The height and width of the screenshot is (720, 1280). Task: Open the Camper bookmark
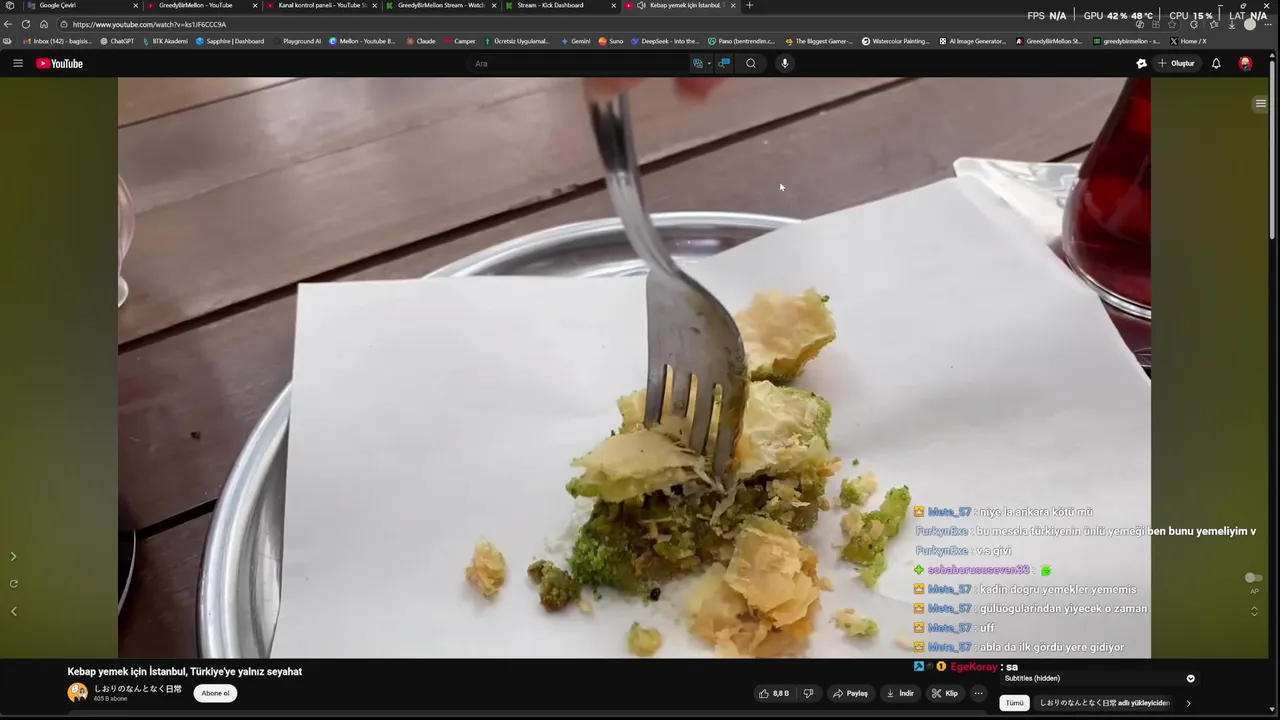pos(460,41)
